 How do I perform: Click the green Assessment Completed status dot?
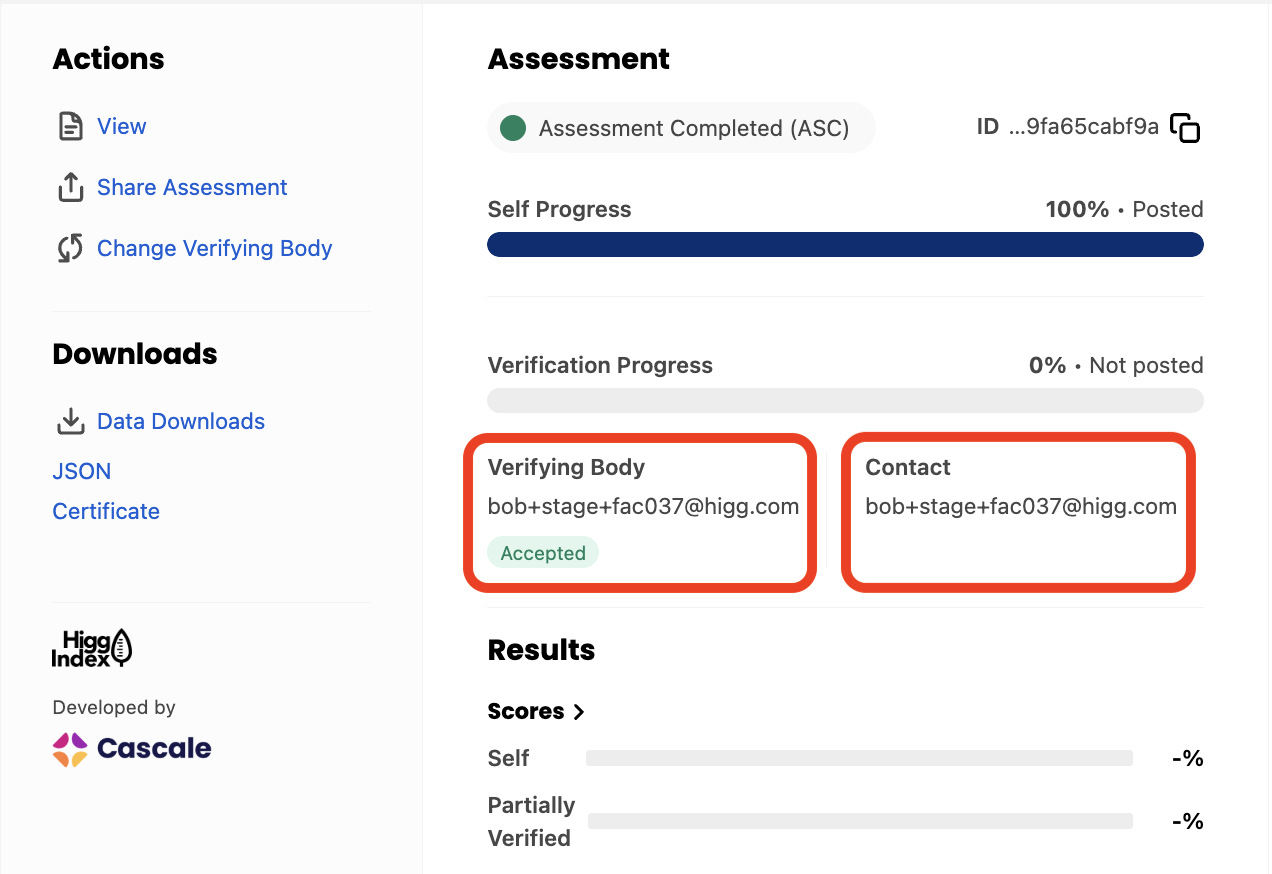[513, 128]
